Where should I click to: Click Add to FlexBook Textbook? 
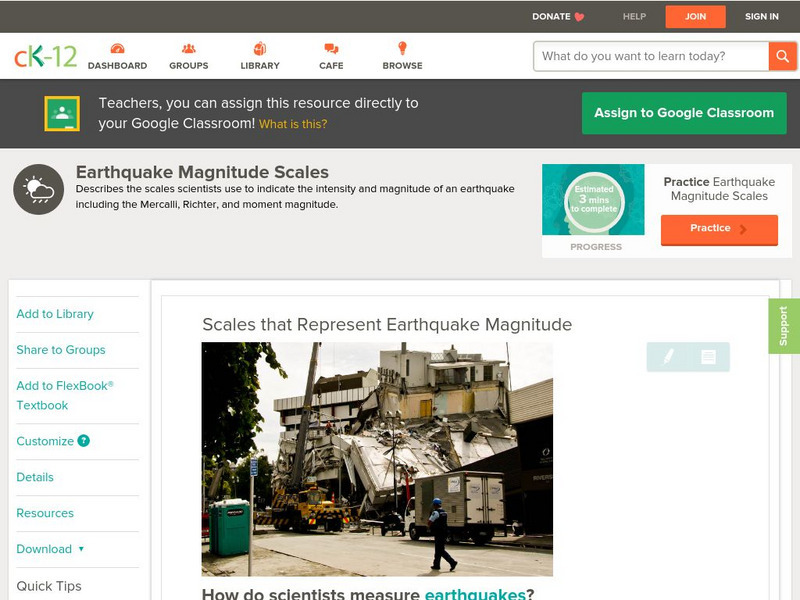coord(65,395)
